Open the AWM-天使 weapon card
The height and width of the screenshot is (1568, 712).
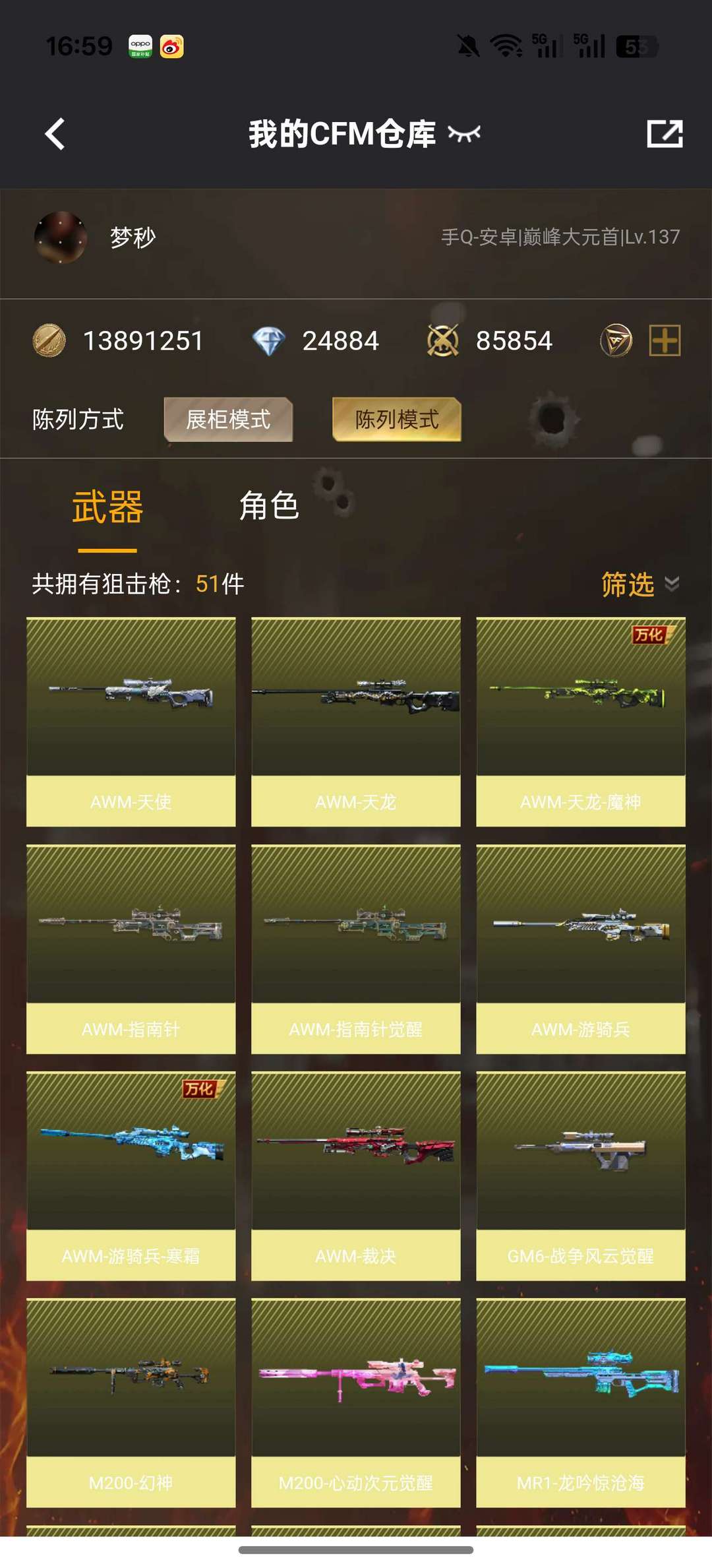point(131,722)
